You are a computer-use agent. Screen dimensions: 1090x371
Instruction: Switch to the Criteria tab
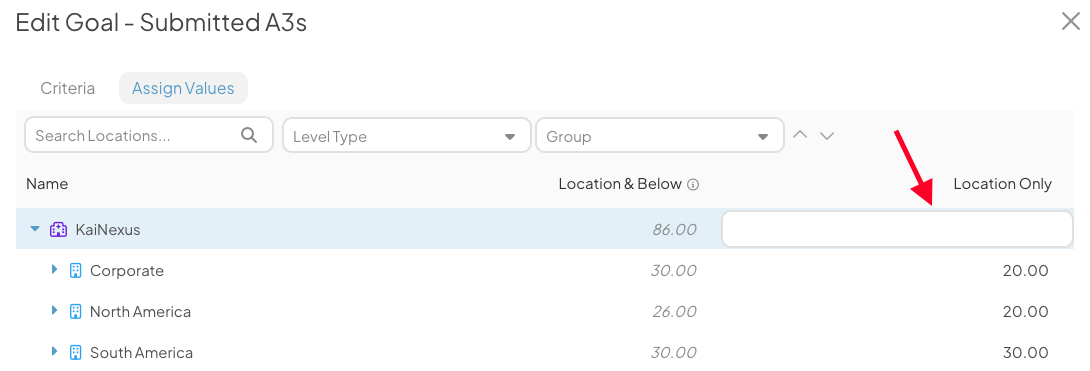click(67, 88)
